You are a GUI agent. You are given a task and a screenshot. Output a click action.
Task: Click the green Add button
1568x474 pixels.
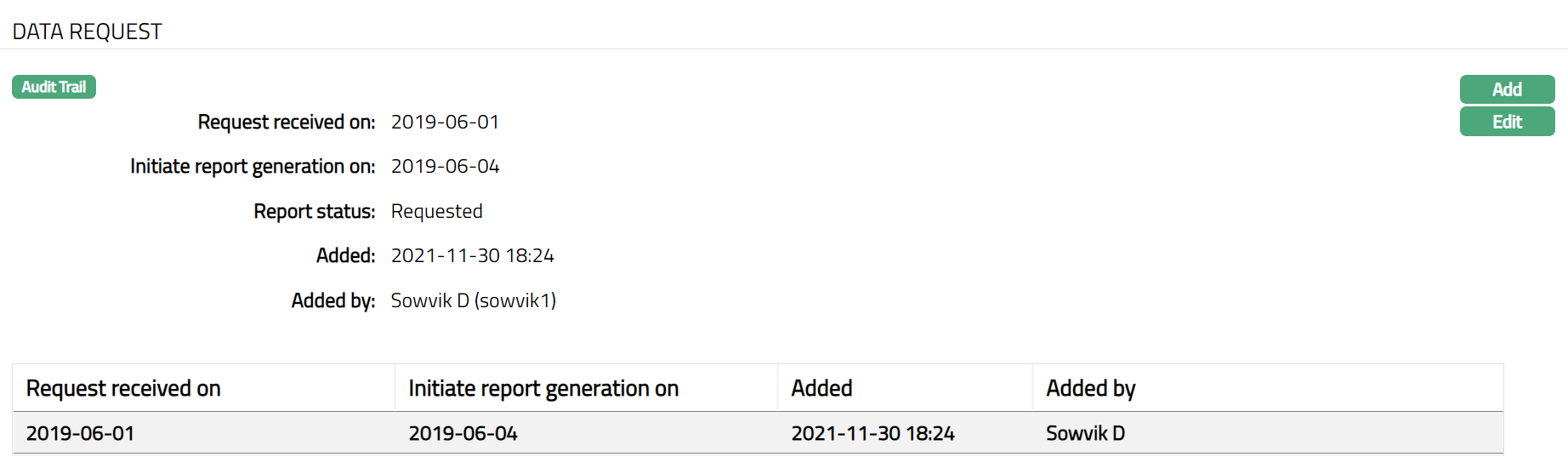1506,89
